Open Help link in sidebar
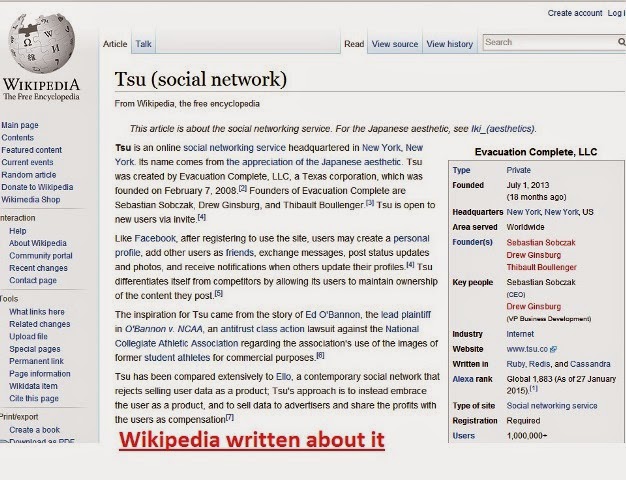This screenshot has width=626, height=480. (18, 231)
